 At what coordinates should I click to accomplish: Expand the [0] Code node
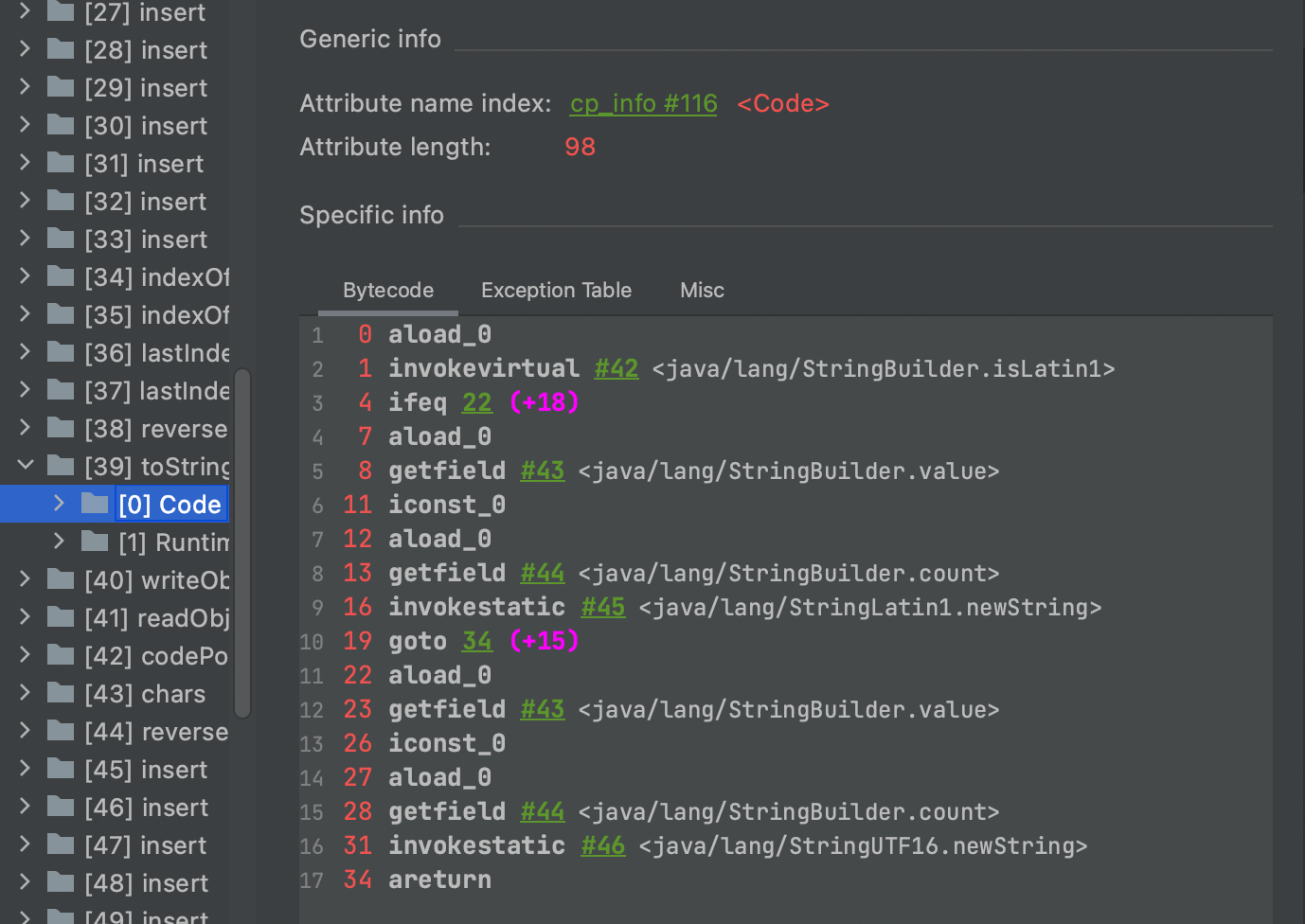point(59,503)
